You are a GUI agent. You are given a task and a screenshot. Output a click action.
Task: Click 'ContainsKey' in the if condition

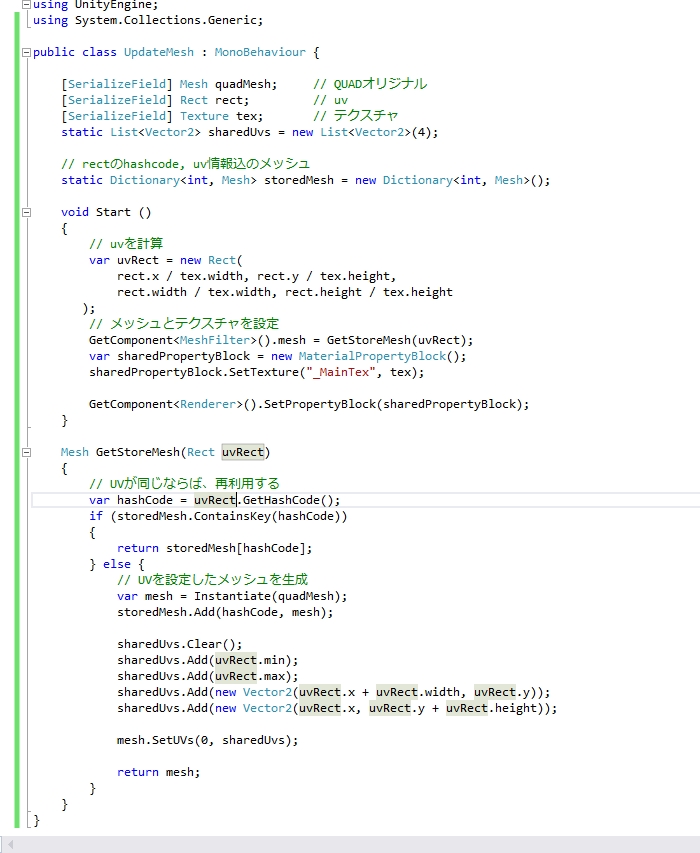tap(232, 516)
